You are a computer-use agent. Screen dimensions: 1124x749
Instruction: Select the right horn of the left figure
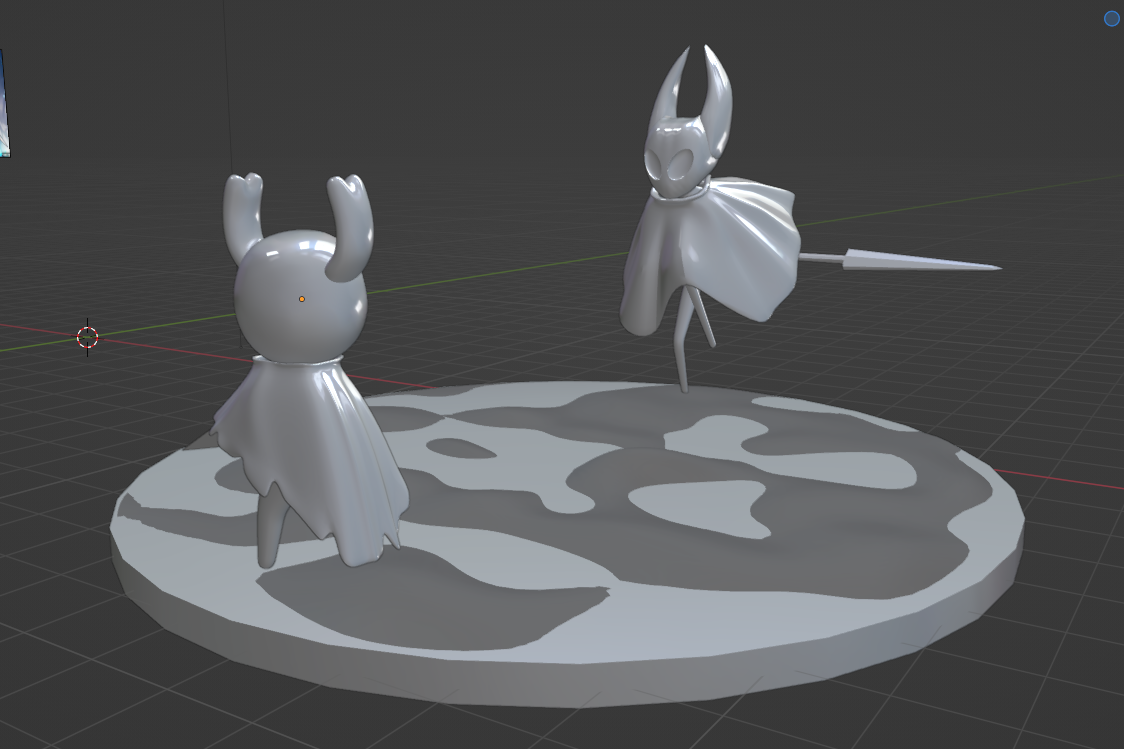(350, 226)
